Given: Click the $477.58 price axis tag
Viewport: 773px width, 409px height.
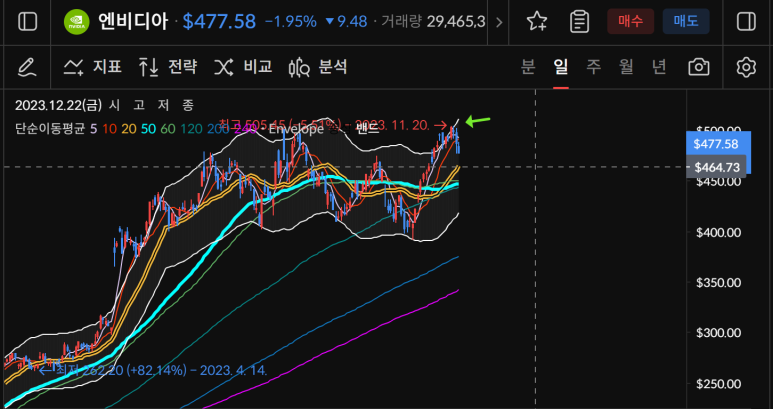Looking at the screenshot, I should point(716,144).
